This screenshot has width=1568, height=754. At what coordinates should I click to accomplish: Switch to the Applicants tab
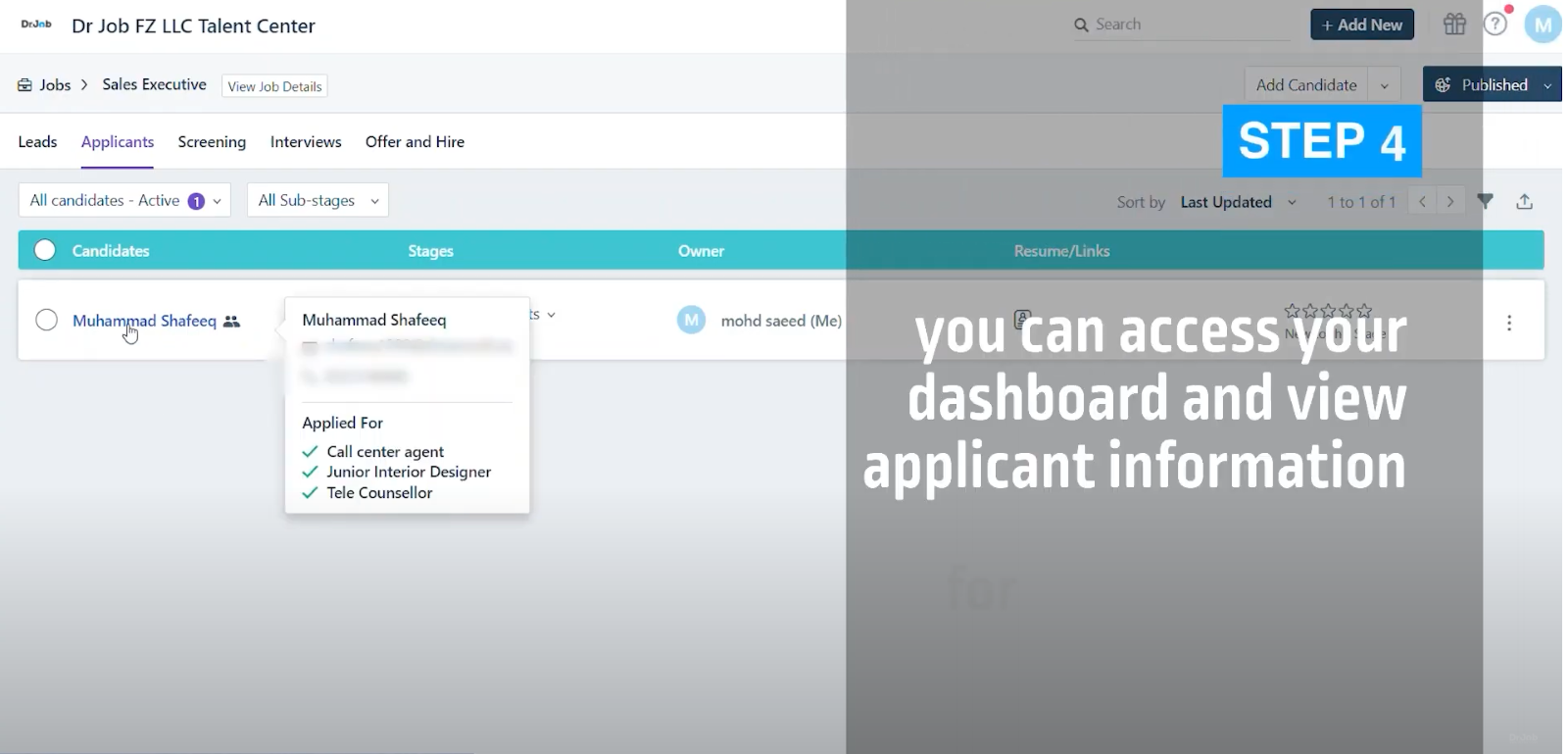coord(118,141)
